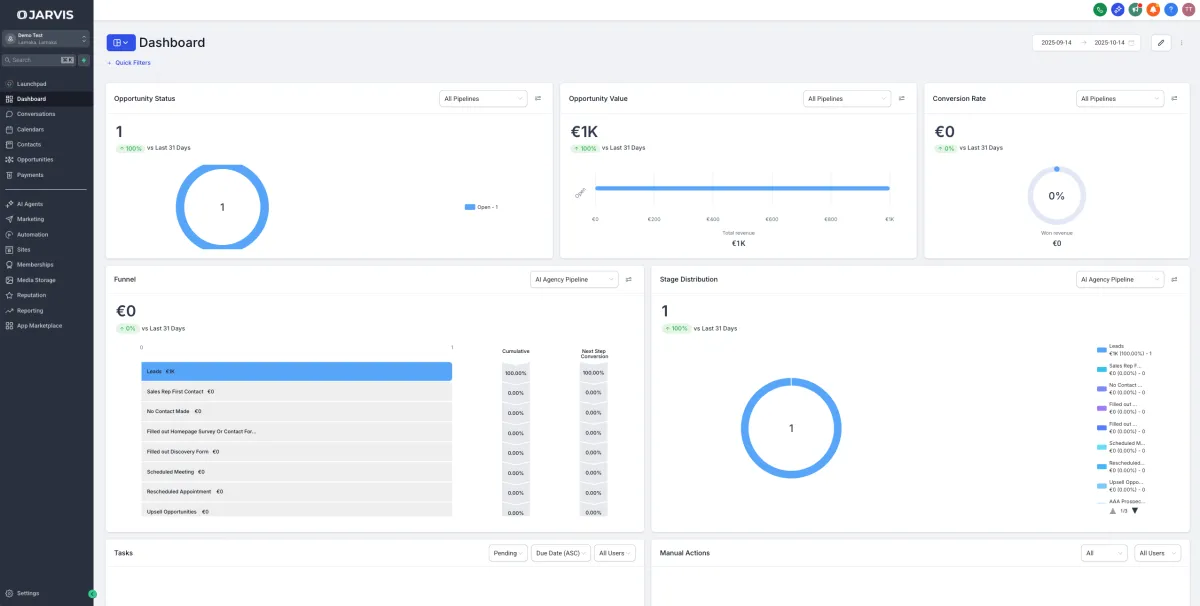Open Memberships in the sidebar
1200x606 pixels.
click(x=46, y=265)
